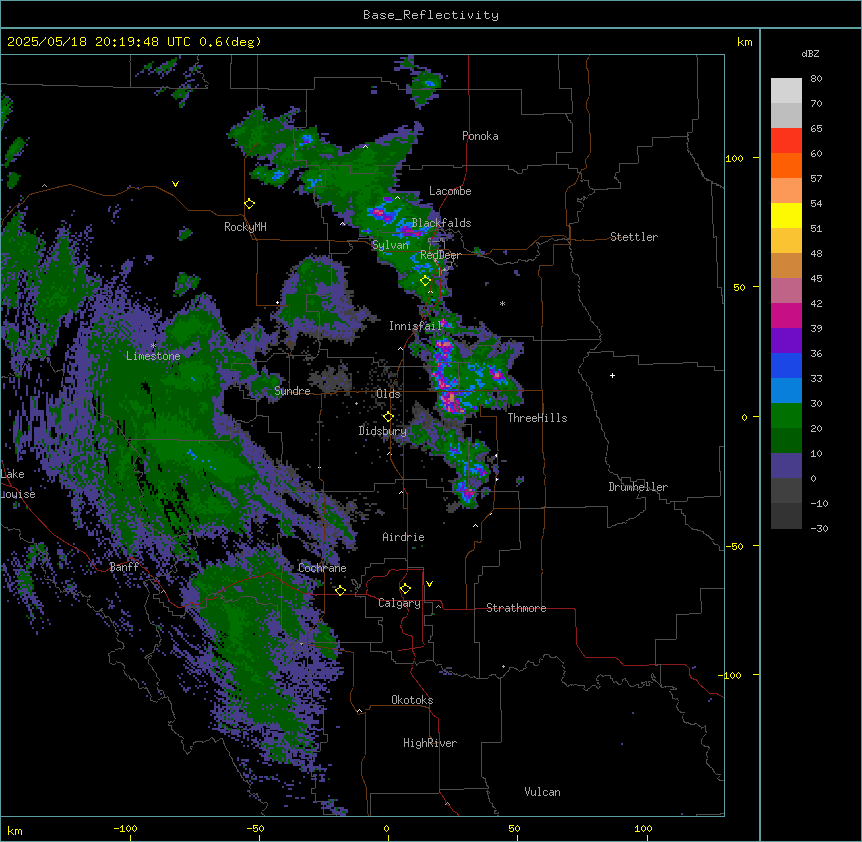Click the yellow diamond marker south of RedDeer
This screenshot has width=862, height=842.
pos(425,280)
